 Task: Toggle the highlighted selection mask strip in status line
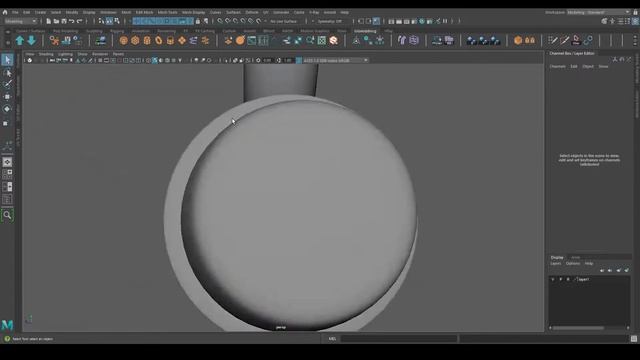[x=163, y=21]
